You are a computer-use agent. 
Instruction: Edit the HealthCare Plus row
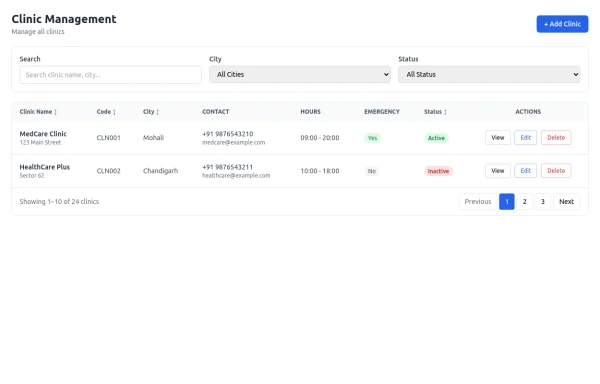click(525, 171)
